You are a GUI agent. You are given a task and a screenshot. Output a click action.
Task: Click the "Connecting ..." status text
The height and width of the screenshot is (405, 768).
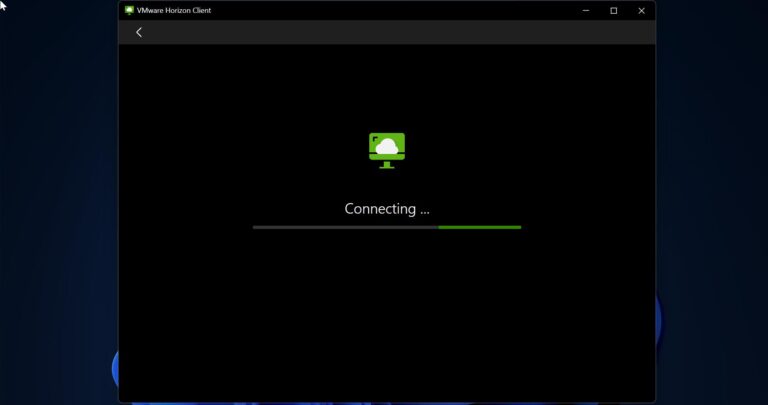387,209
